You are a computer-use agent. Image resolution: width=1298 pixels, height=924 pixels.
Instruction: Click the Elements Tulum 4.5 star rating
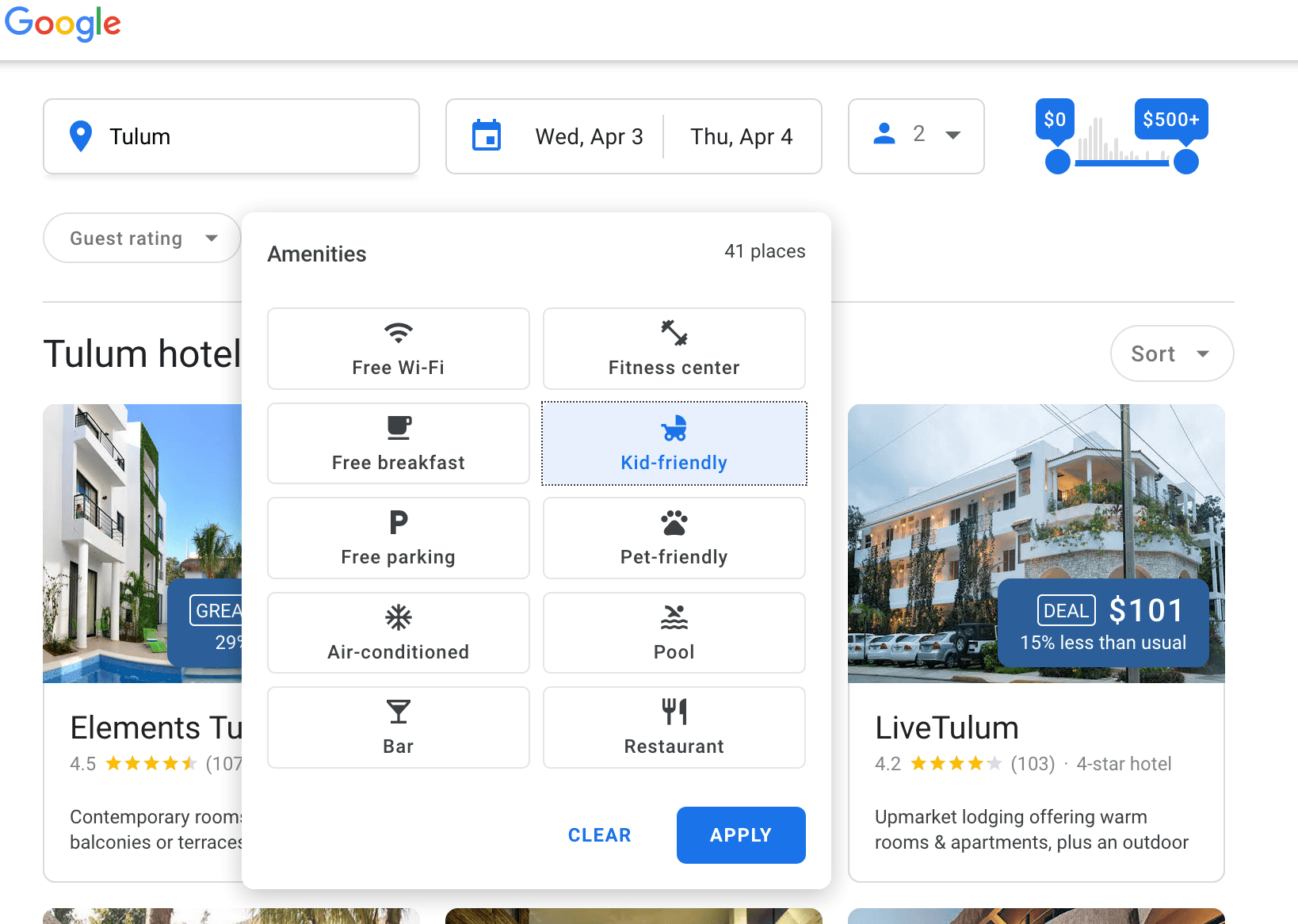tap(151, 764)
